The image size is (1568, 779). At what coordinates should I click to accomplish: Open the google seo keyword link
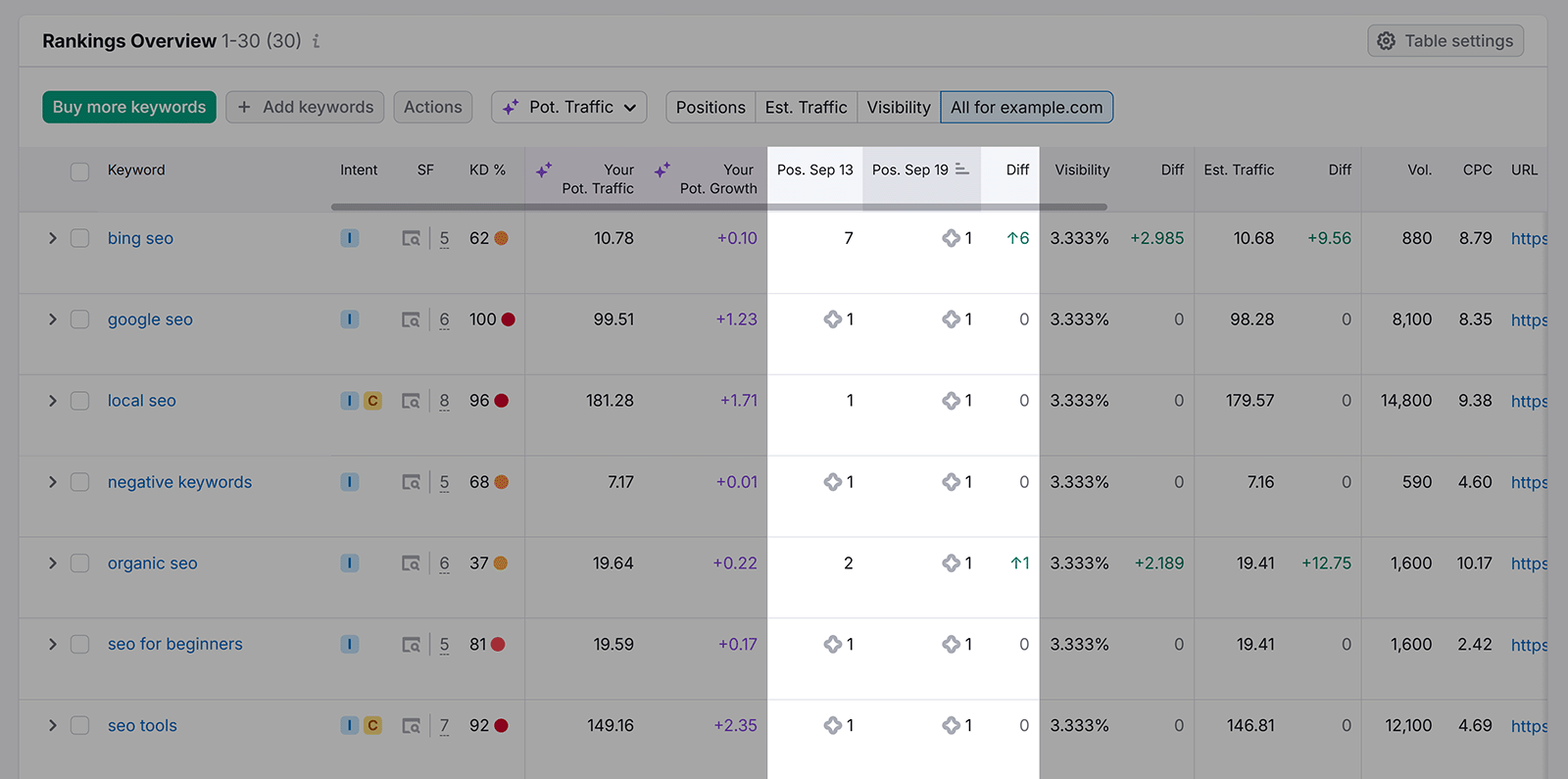point(150,319)
